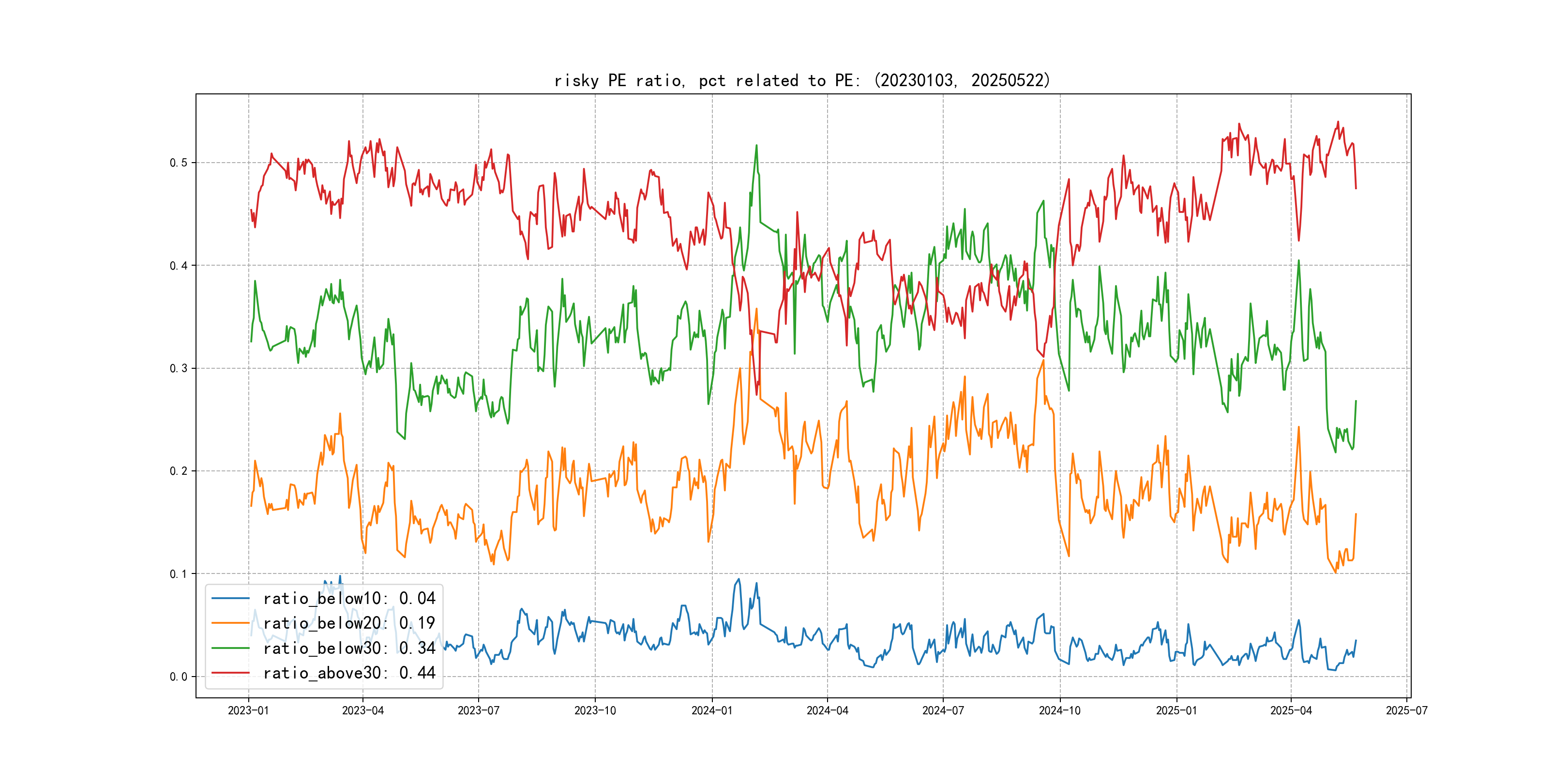Select the 'ratio_below30: 0.34' legend label

click(x=349, y=648)
